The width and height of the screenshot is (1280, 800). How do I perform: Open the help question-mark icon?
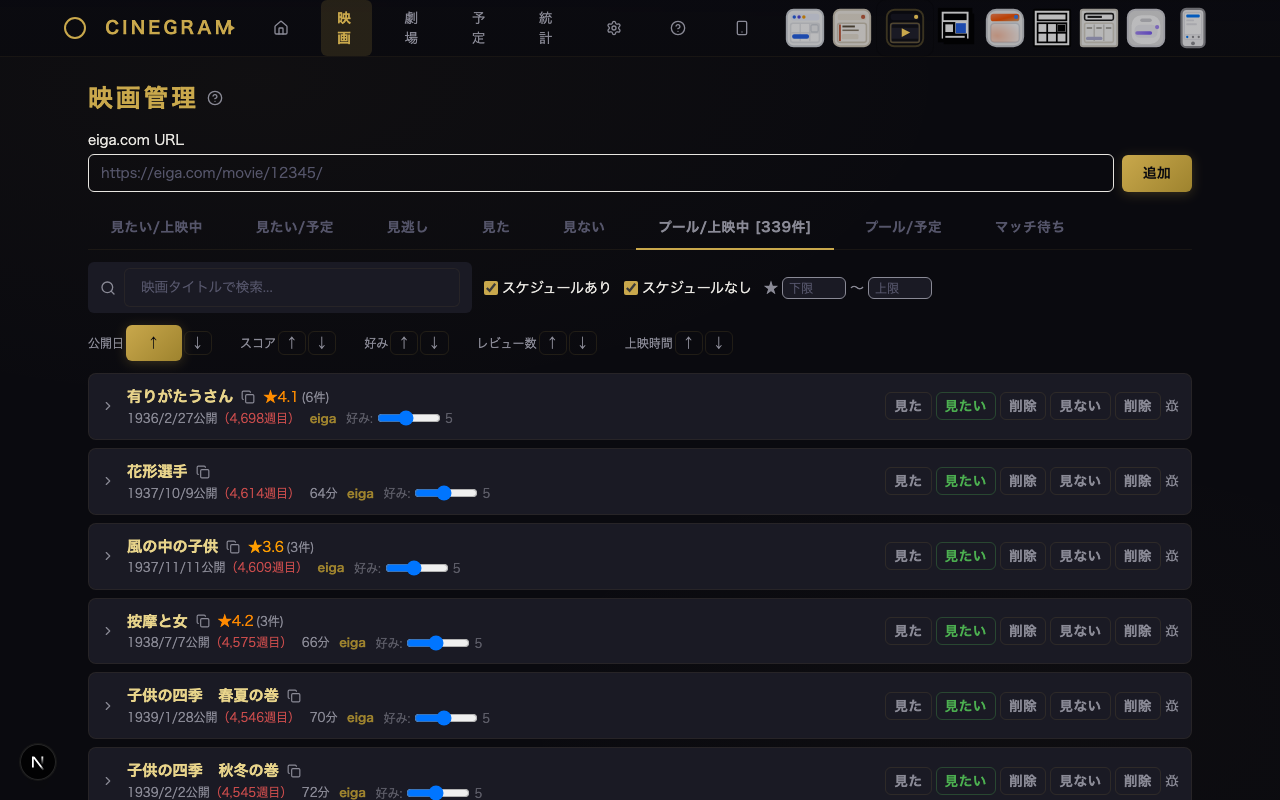[678, 28]
